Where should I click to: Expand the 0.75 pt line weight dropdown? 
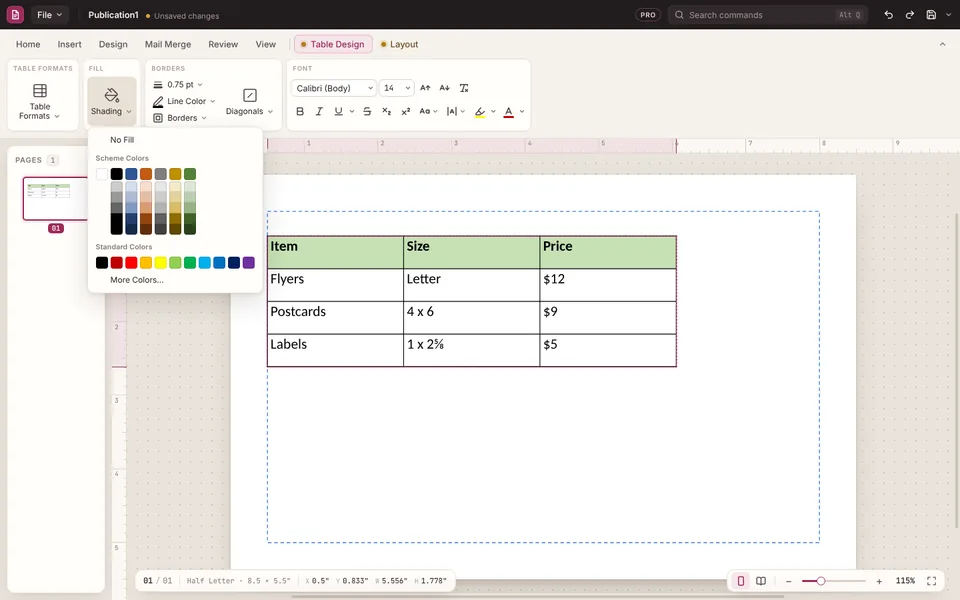(200, 84)
